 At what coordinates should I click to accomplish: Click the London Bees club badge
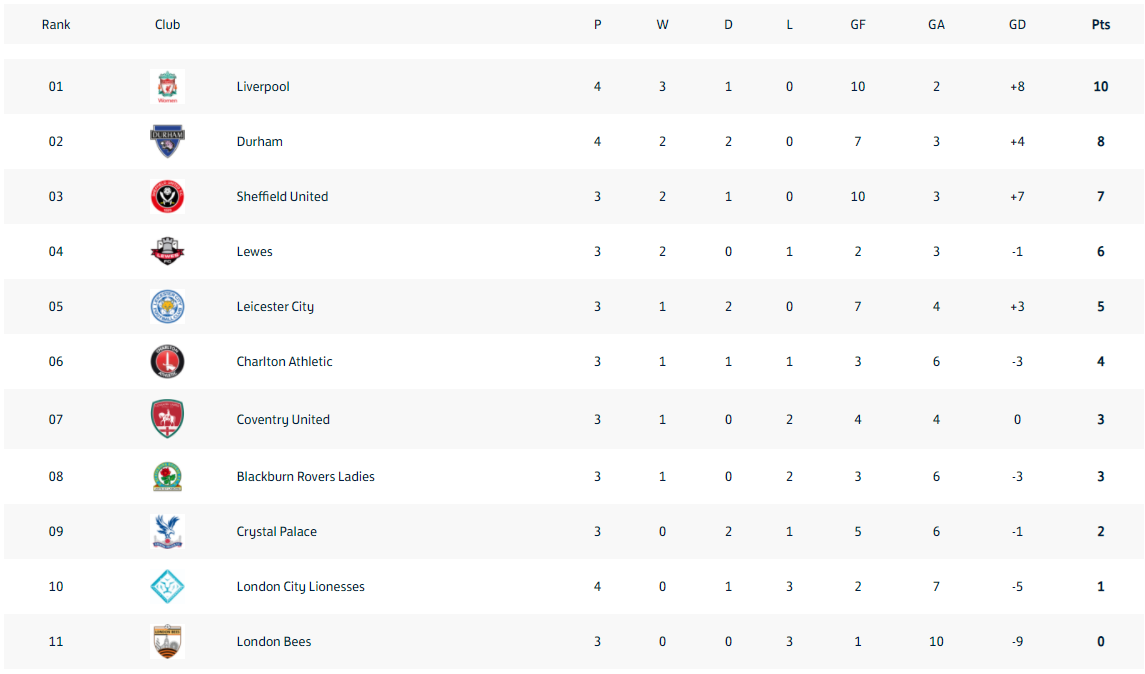click(167, 642)
